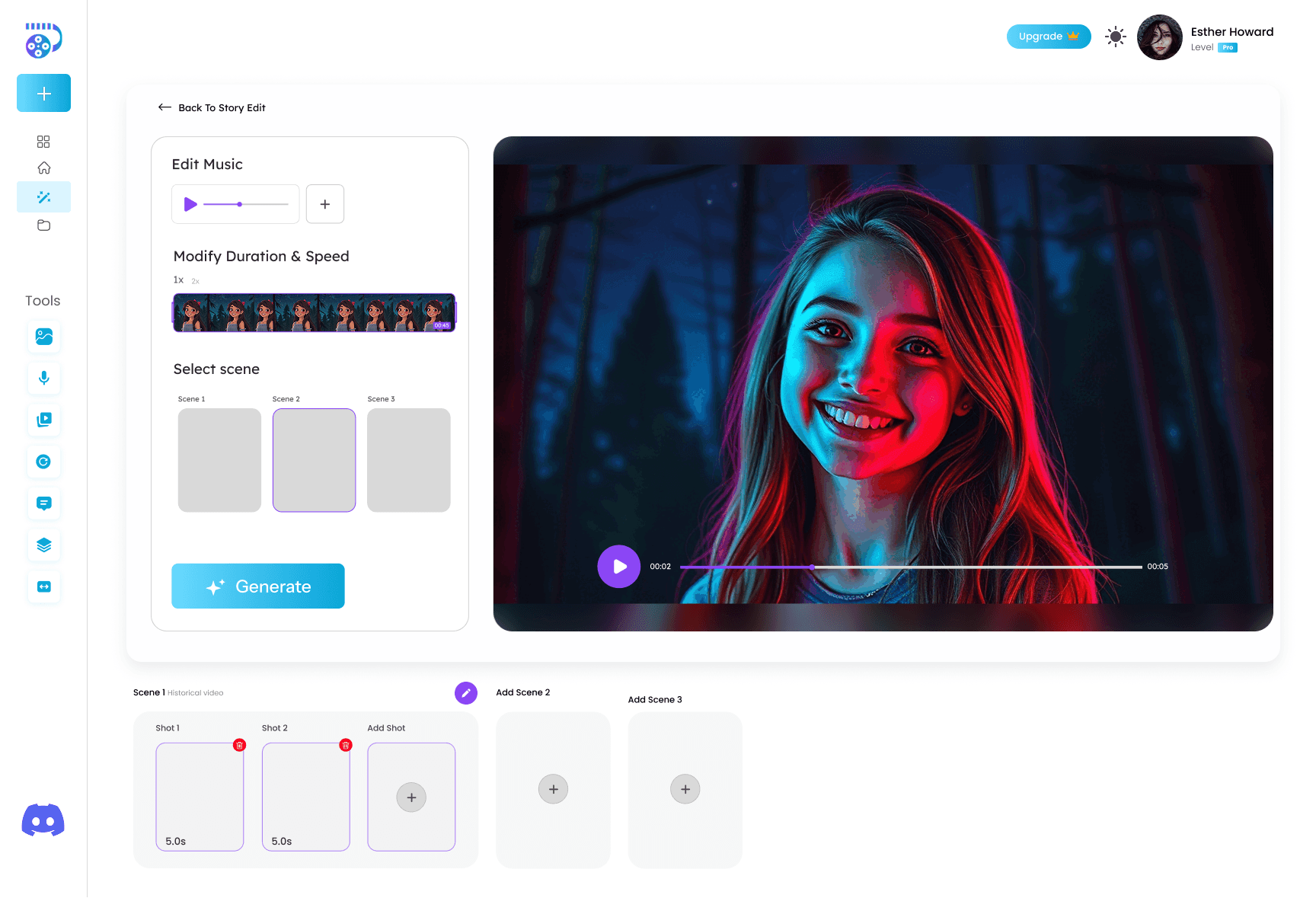Toggle the sun light-mode theme icon
Screen dimensions: 1316x898
click(x=1116, y=37)
